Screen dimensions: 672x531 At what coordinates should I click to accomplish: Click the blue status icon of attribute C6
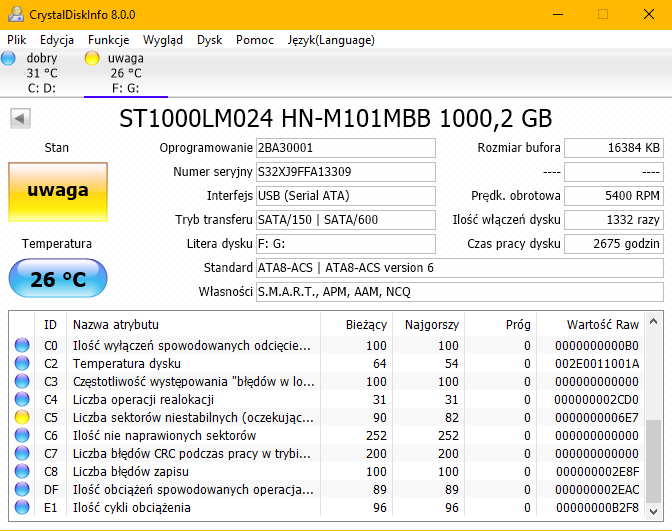[22, 435]
